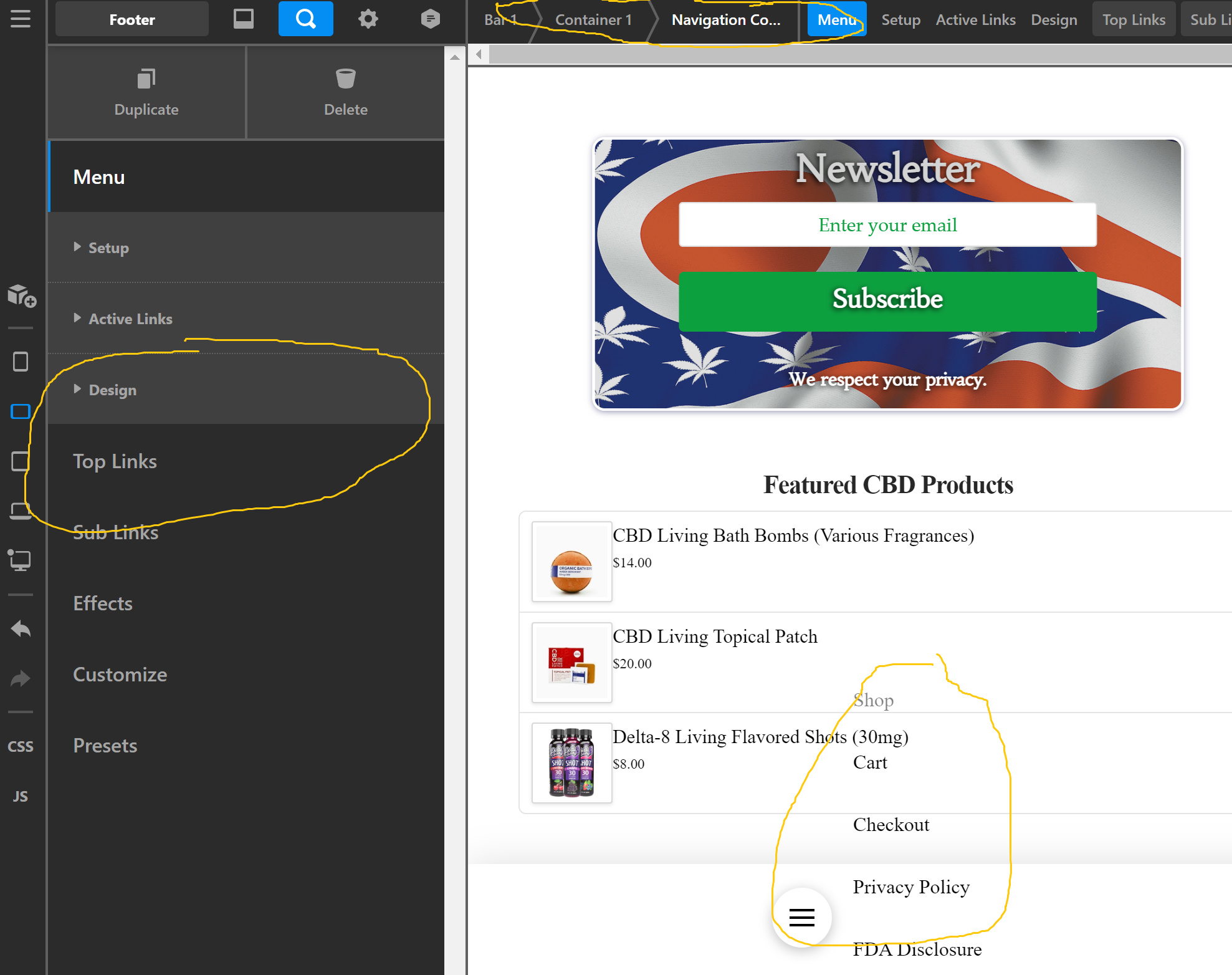Open the JS editor
This screenshot has height=975, width=1232.
21,796
